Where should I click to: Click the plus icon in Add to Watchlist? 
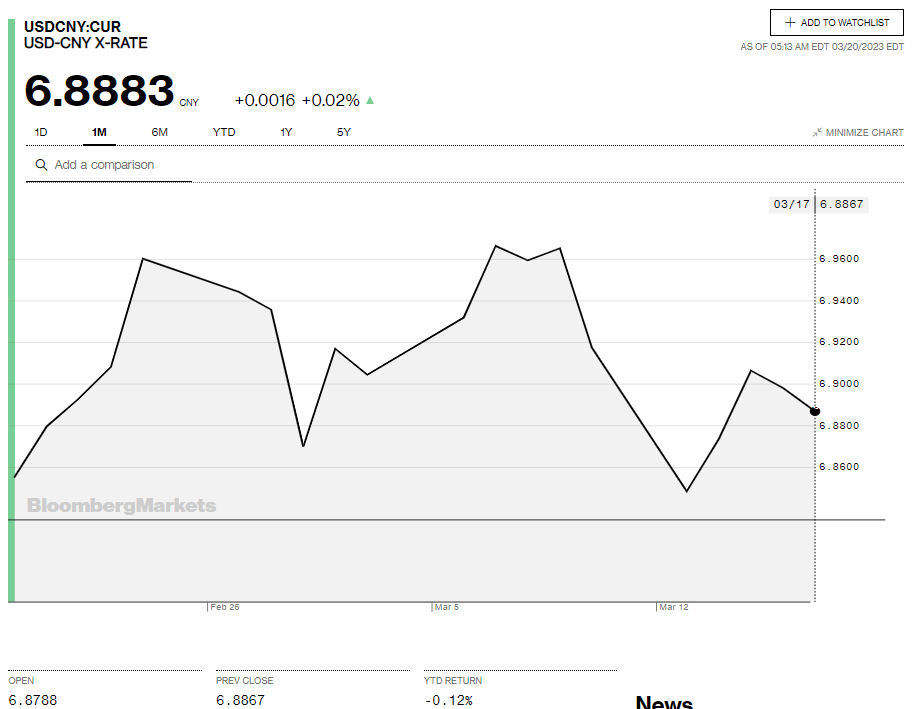(790, 22)
